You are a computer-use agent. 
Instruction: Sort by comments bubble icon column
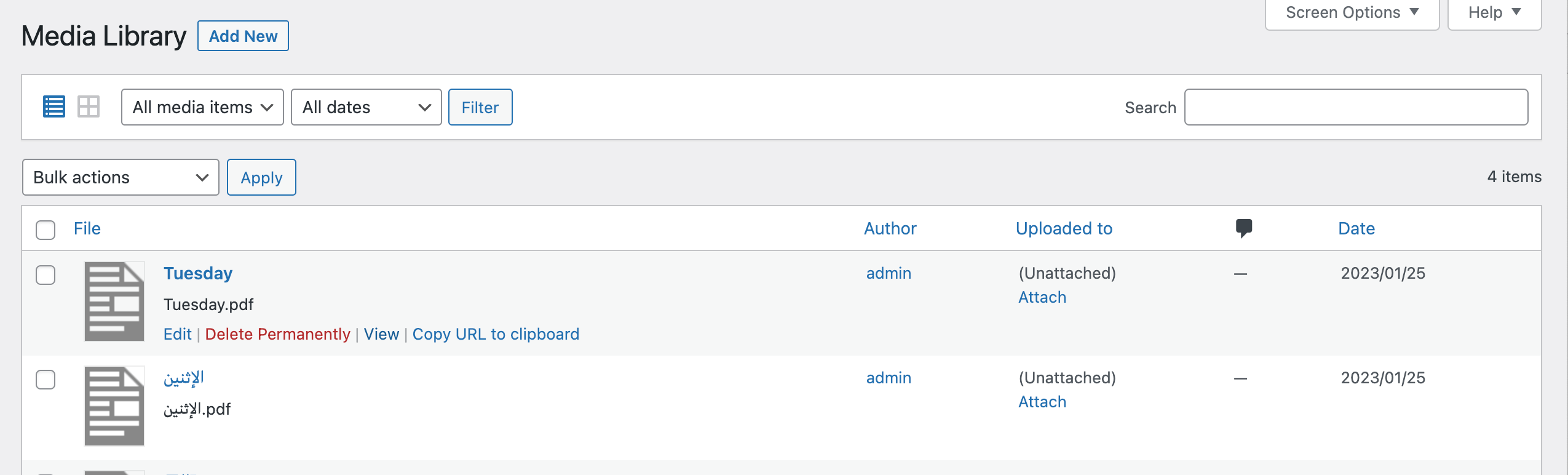(1243, 228)
